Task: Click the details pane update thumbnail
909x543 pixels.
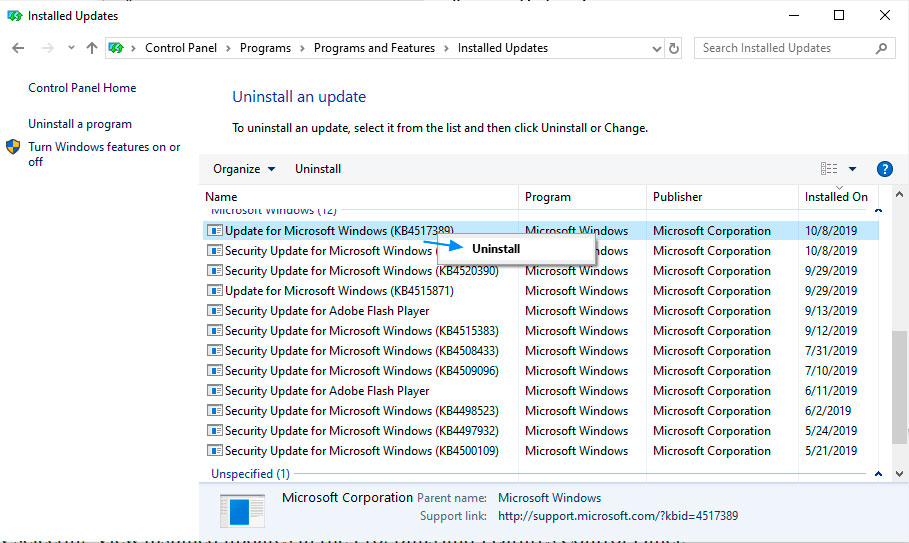Action: click(x=242, y=511)
